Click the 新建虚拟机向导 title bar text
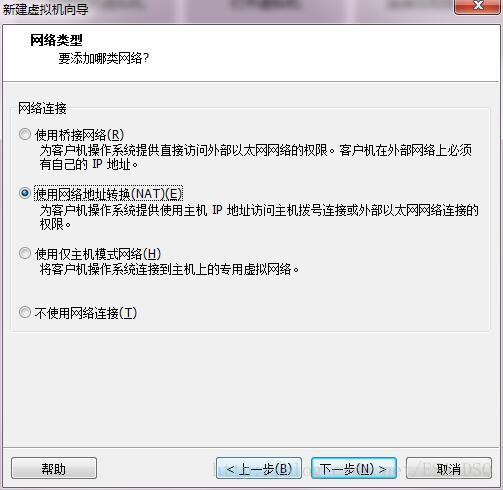The image size is (503, 490). (x=45, y=9)
